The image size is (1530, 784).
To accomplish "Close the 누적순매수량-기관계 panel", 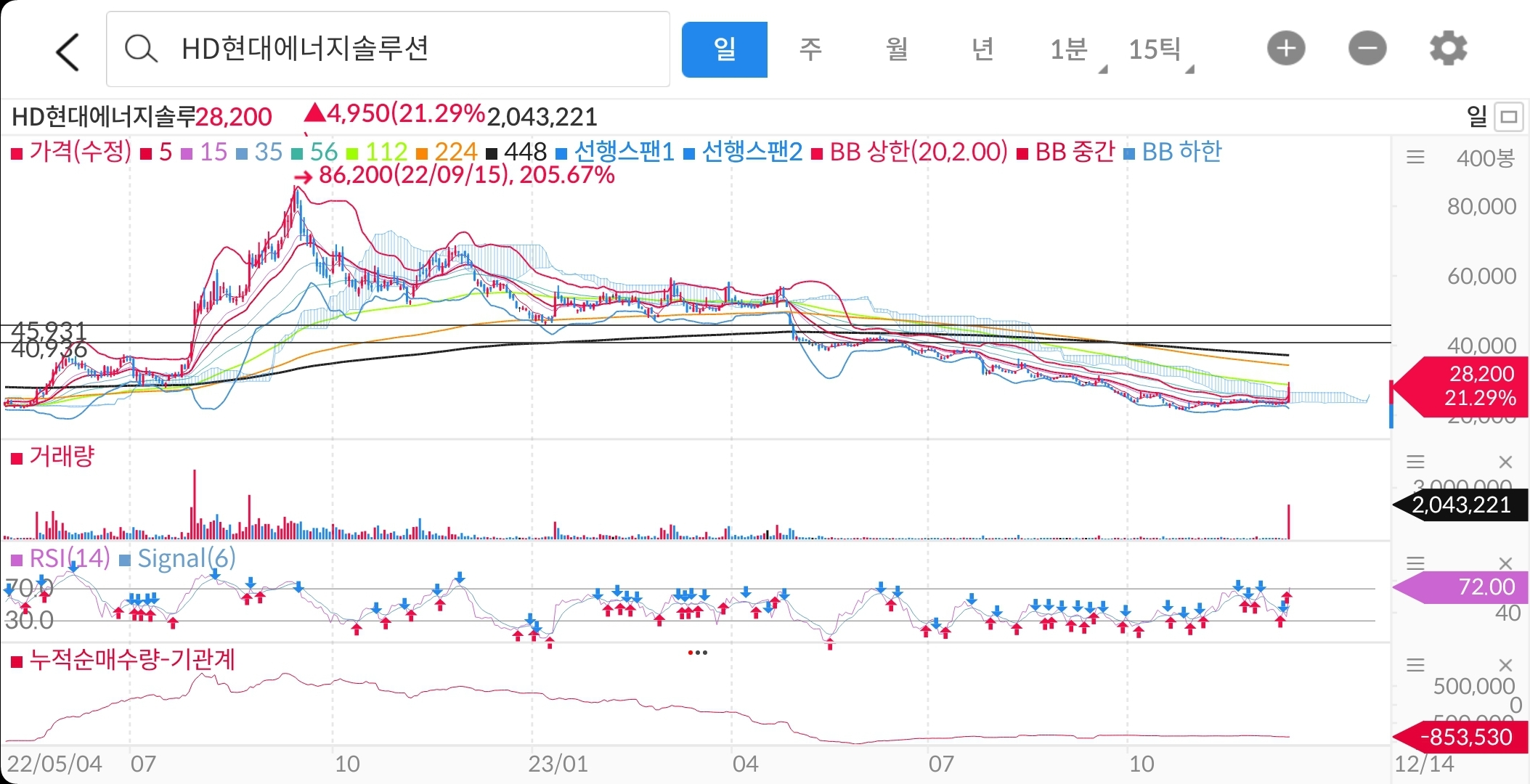I will click(x=1505, y=665).
